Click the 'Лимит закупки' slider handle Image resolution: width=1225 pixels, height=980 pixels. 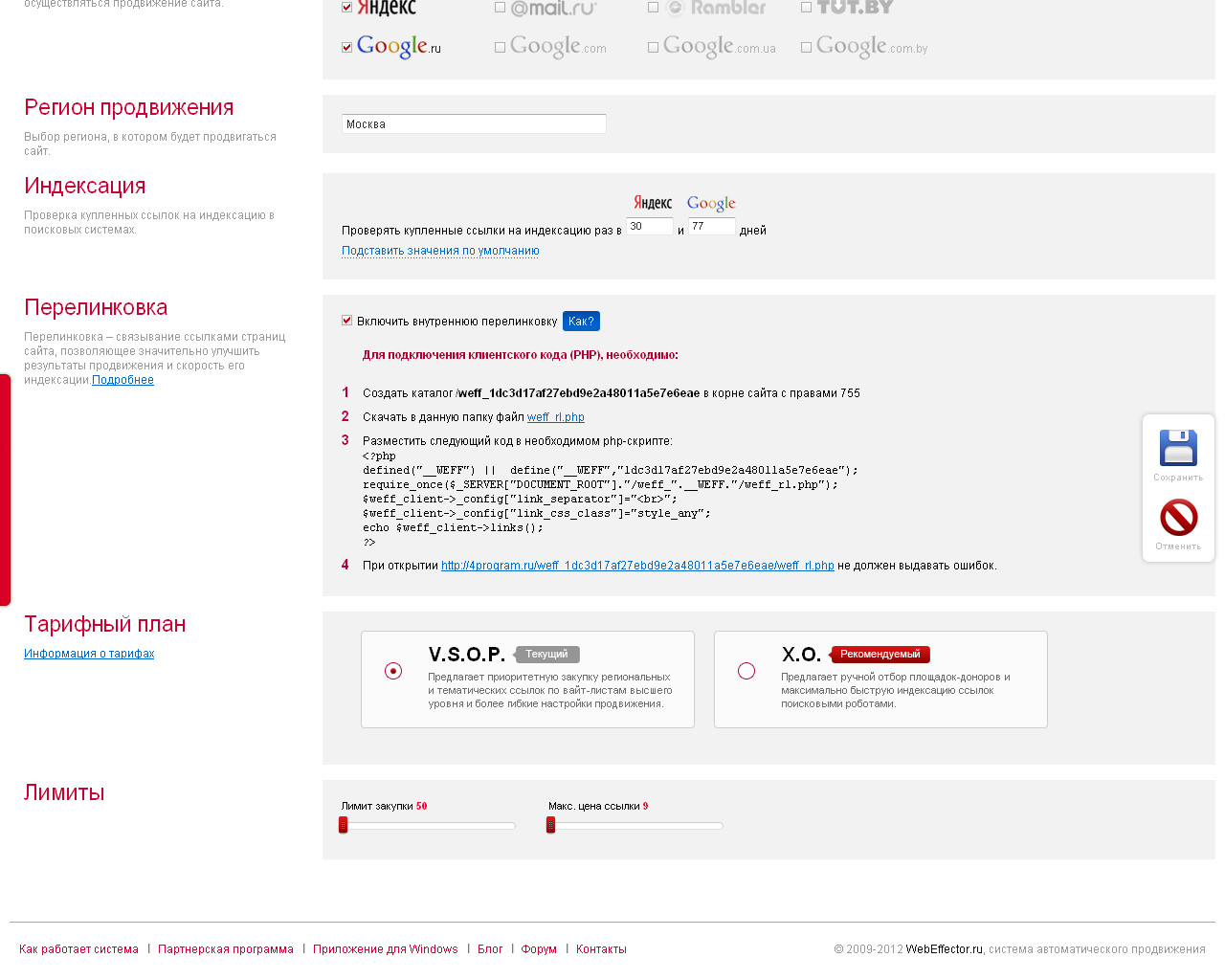[343, 825]
